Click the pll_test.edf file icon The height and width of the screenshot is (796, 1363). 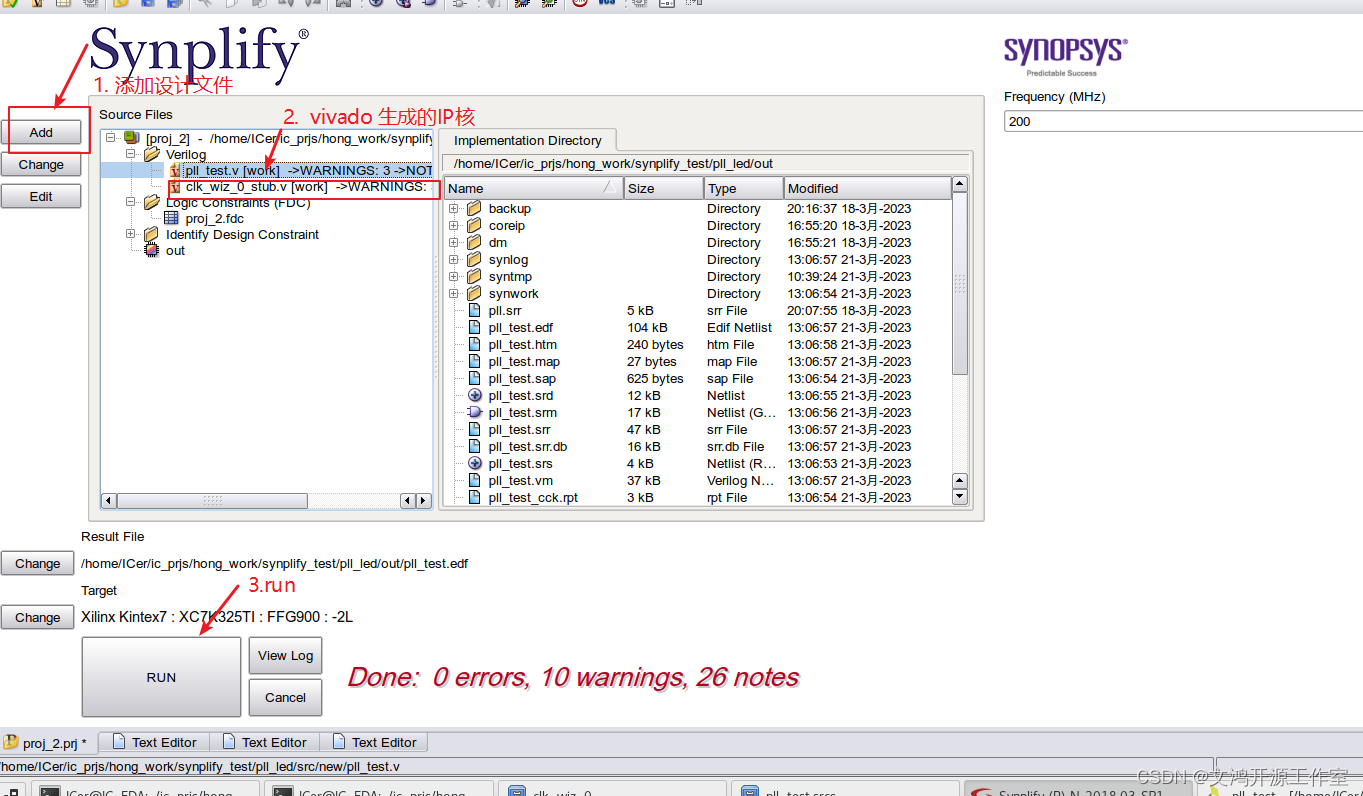tap(475, 328)
